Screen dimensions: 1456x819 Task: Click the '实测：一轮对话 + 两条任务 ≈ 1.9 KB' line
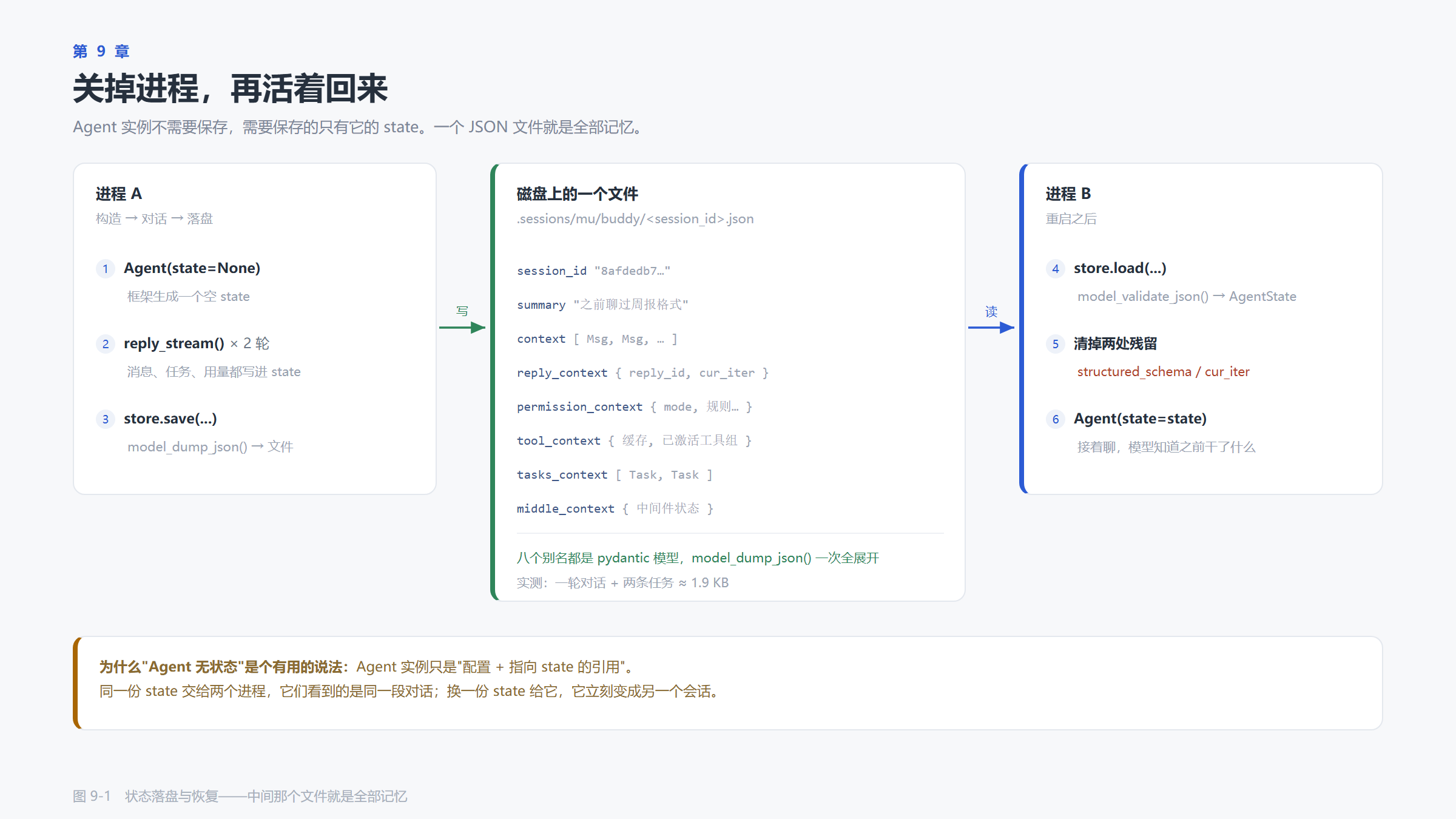point(622,582)
